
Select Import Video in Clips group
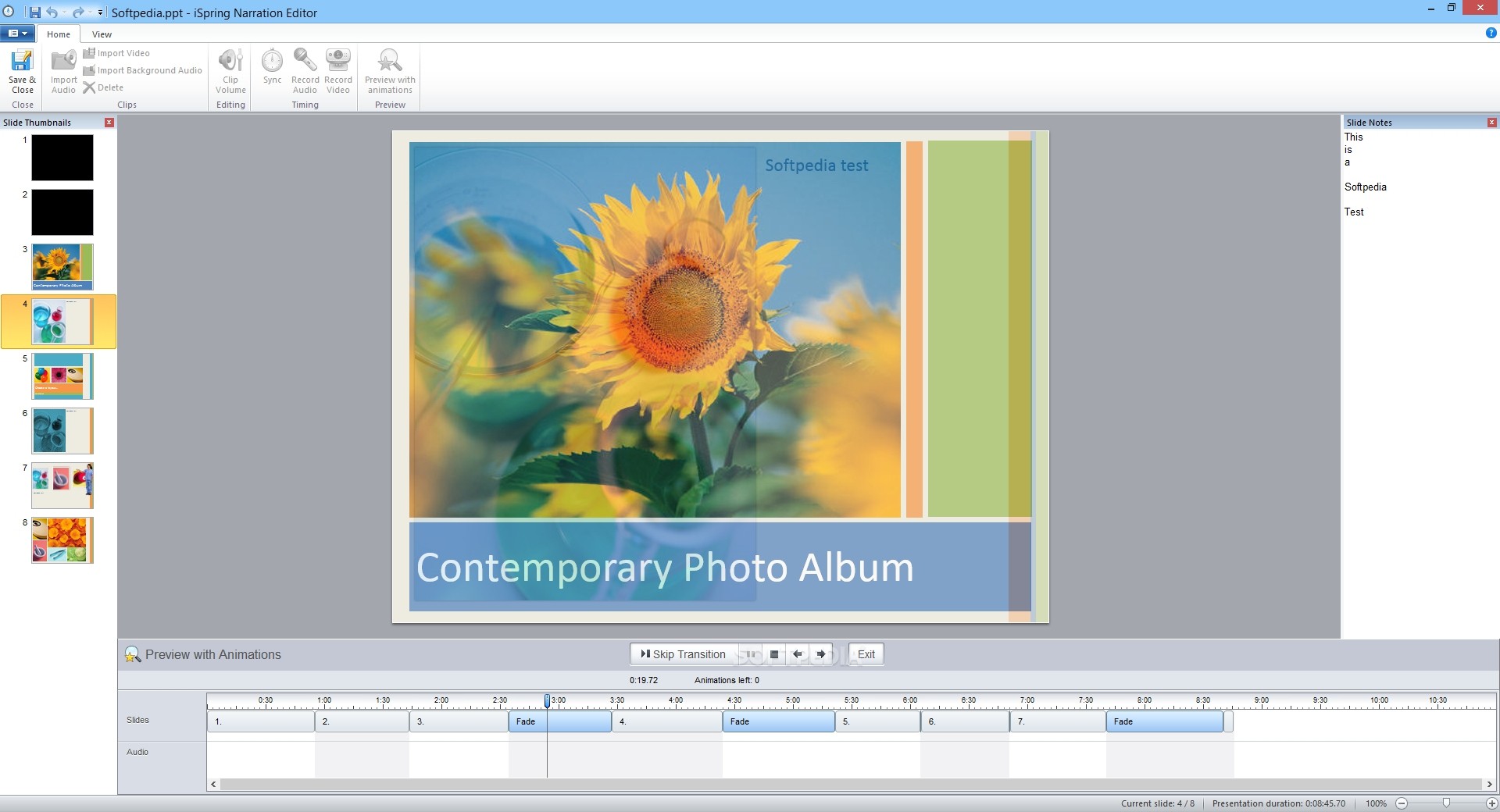[x=116, y=53]
